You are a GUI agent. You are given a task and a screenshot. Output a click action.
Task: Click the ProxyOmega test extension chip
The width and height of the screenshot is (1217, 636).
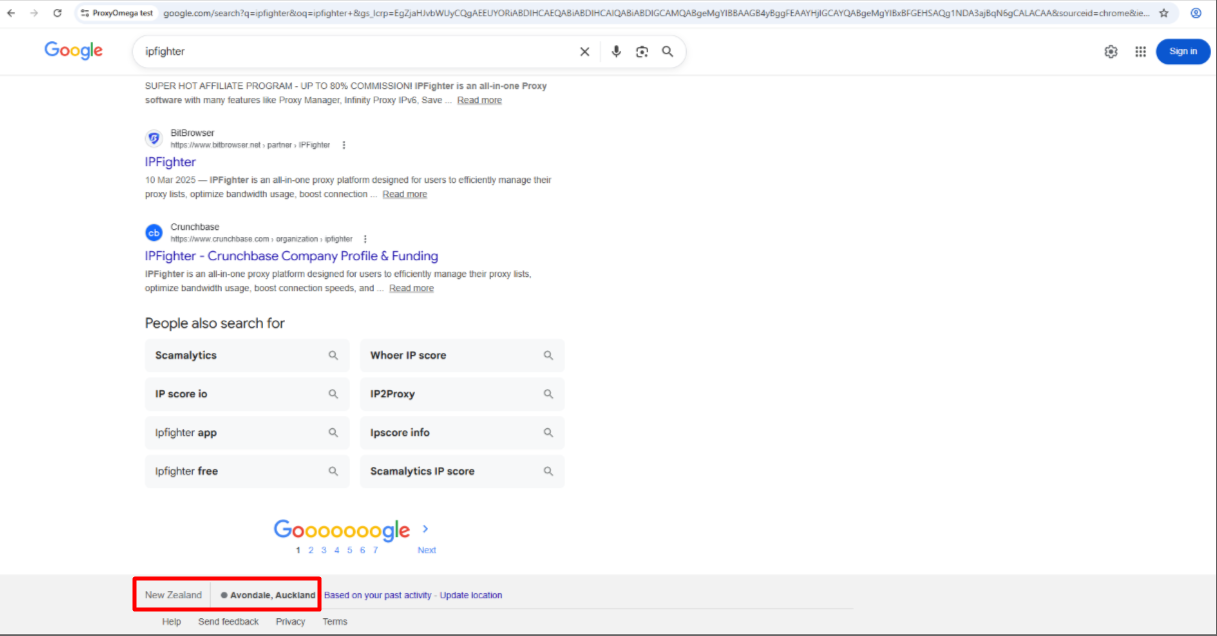[117, 13]
